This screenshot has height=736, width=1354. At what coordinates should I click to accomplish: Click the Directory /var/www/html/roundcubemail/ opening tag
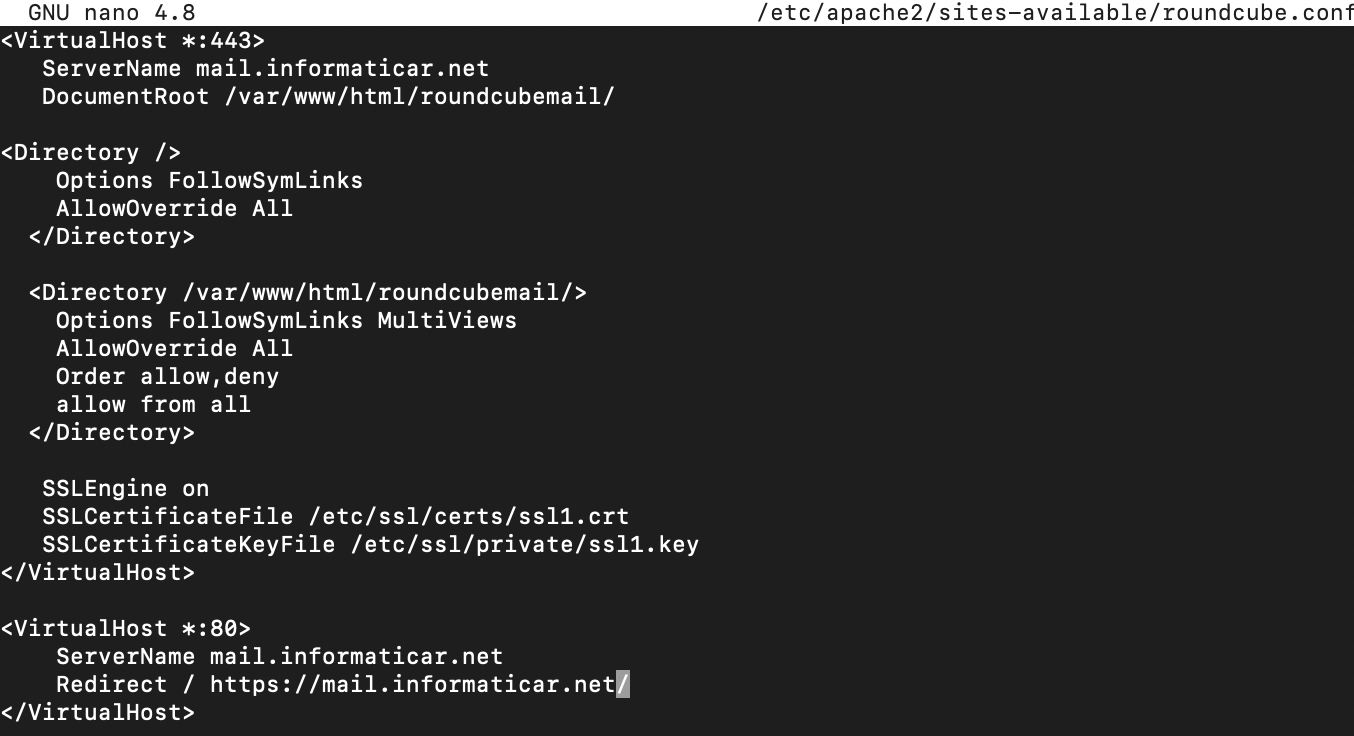308,293
